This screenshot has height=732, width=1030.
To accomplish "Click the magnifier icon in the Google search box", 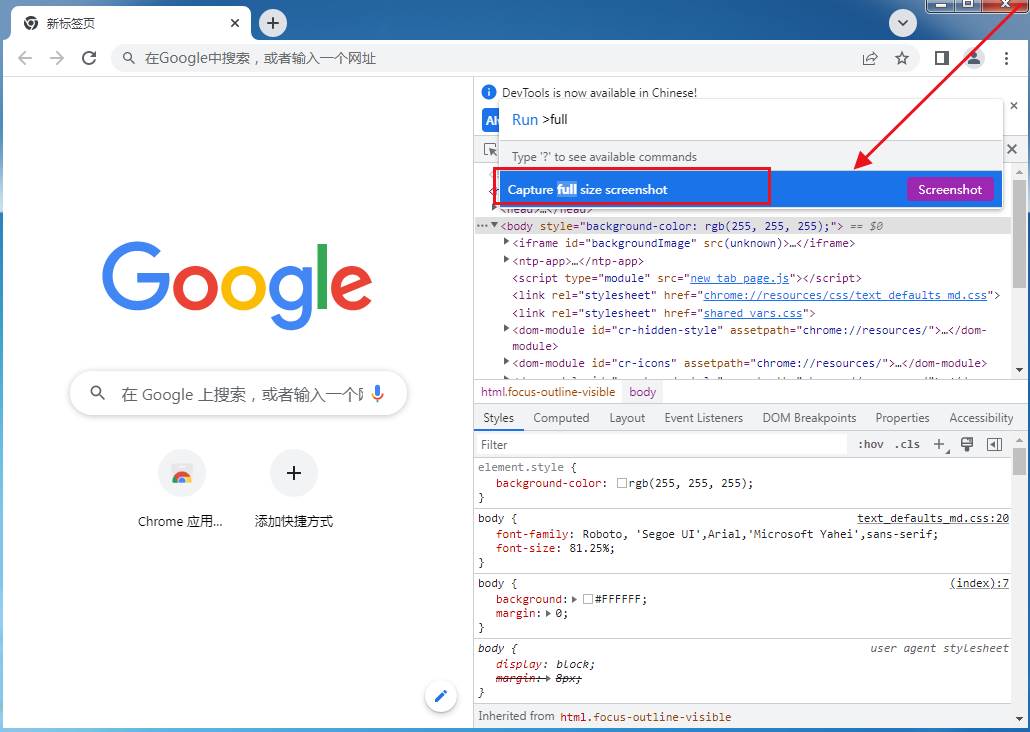I will click(98, 393).
